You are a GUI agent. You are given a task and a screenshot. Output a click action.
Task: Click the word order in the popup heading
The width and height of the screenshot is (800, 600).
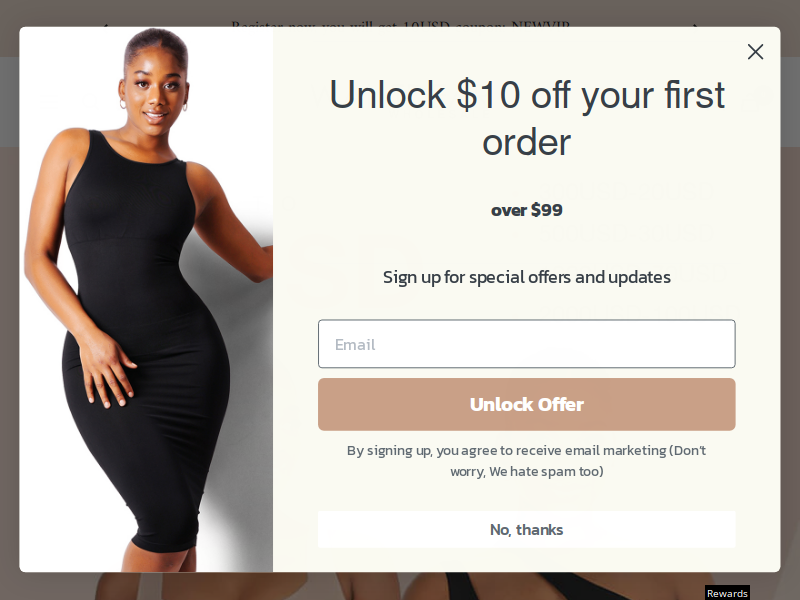527,142
